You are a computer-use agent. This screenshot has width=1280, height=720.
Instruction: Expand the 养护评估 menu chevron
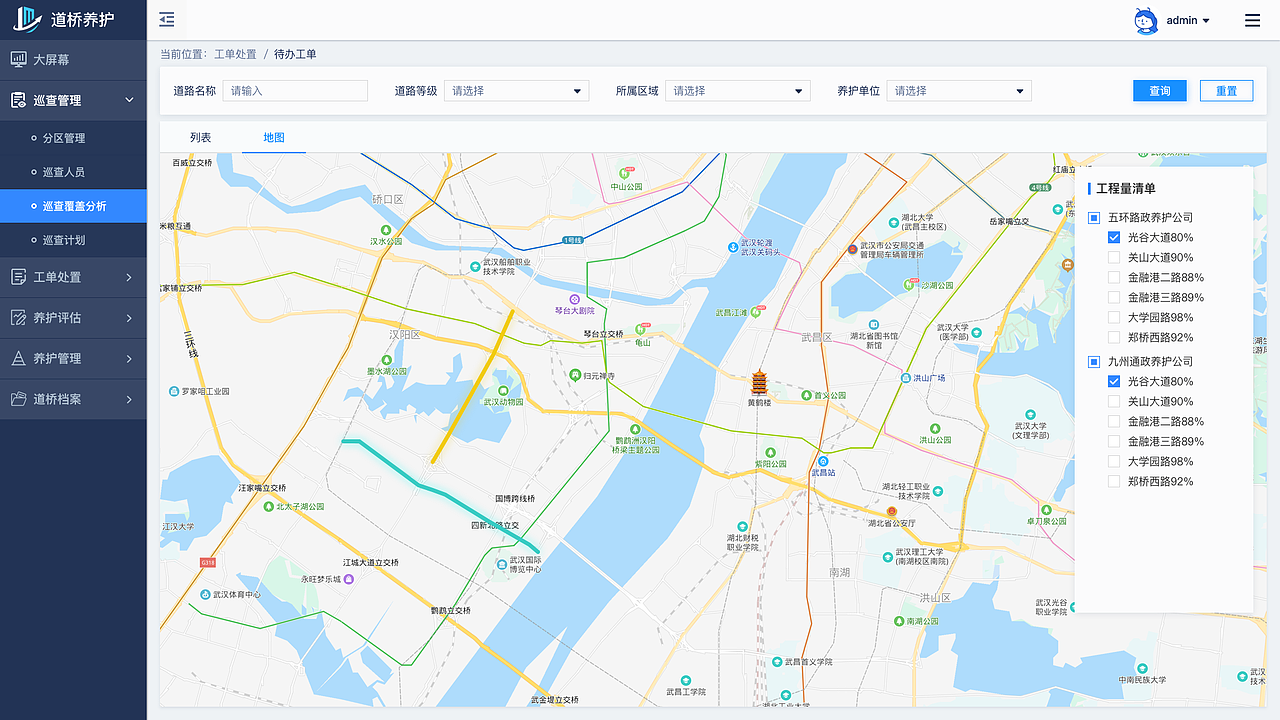(x=129, y=318)
